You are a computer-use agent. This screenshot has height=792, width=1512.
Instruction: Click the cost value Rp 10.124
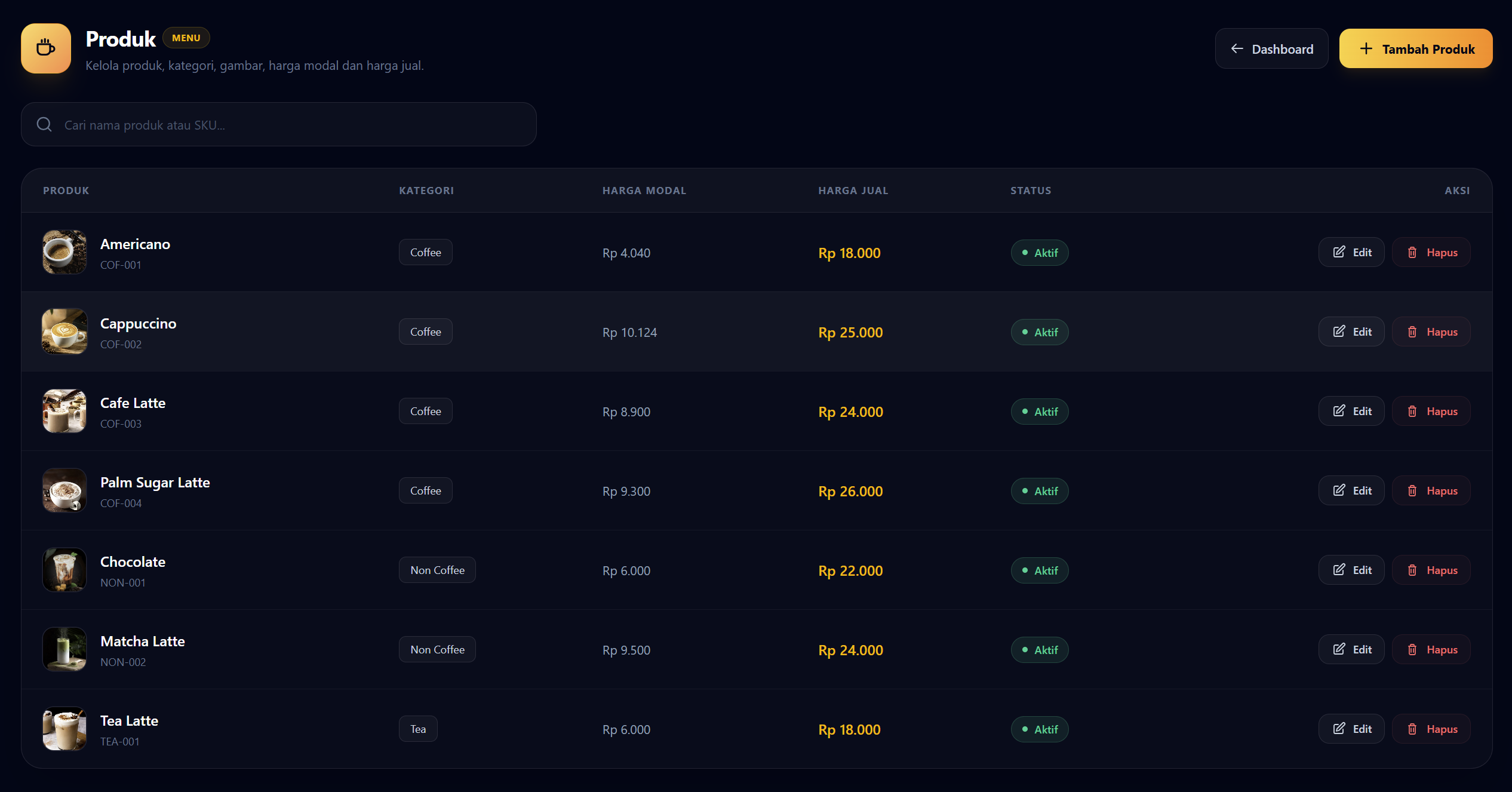pos(629,333)
